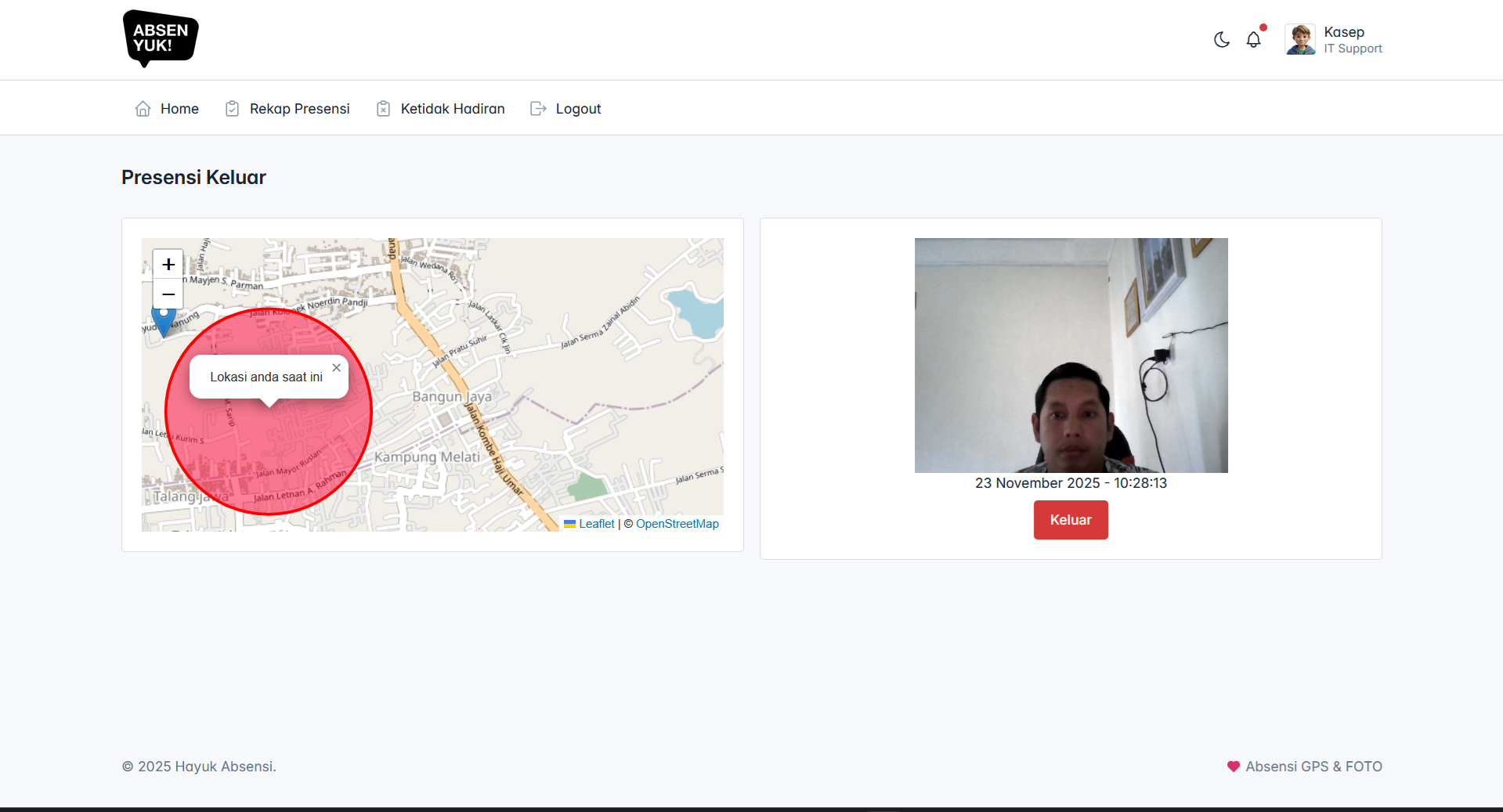
Task: Close the Lokasi anda saat ini popup
Action: click(336, 368)
